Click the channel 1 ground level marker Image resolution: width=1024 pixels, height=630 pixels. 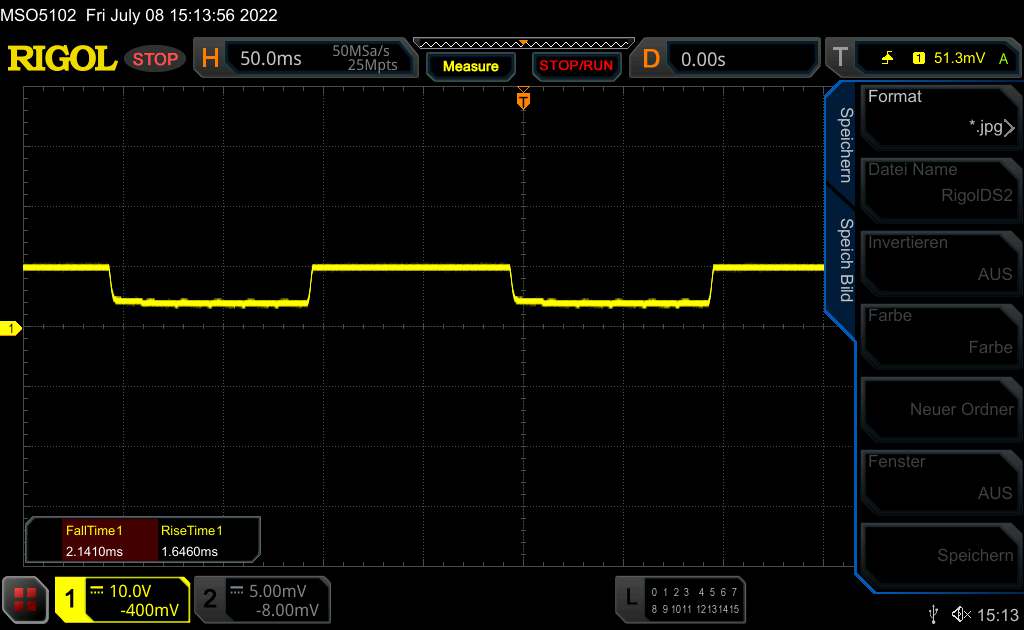10,328
